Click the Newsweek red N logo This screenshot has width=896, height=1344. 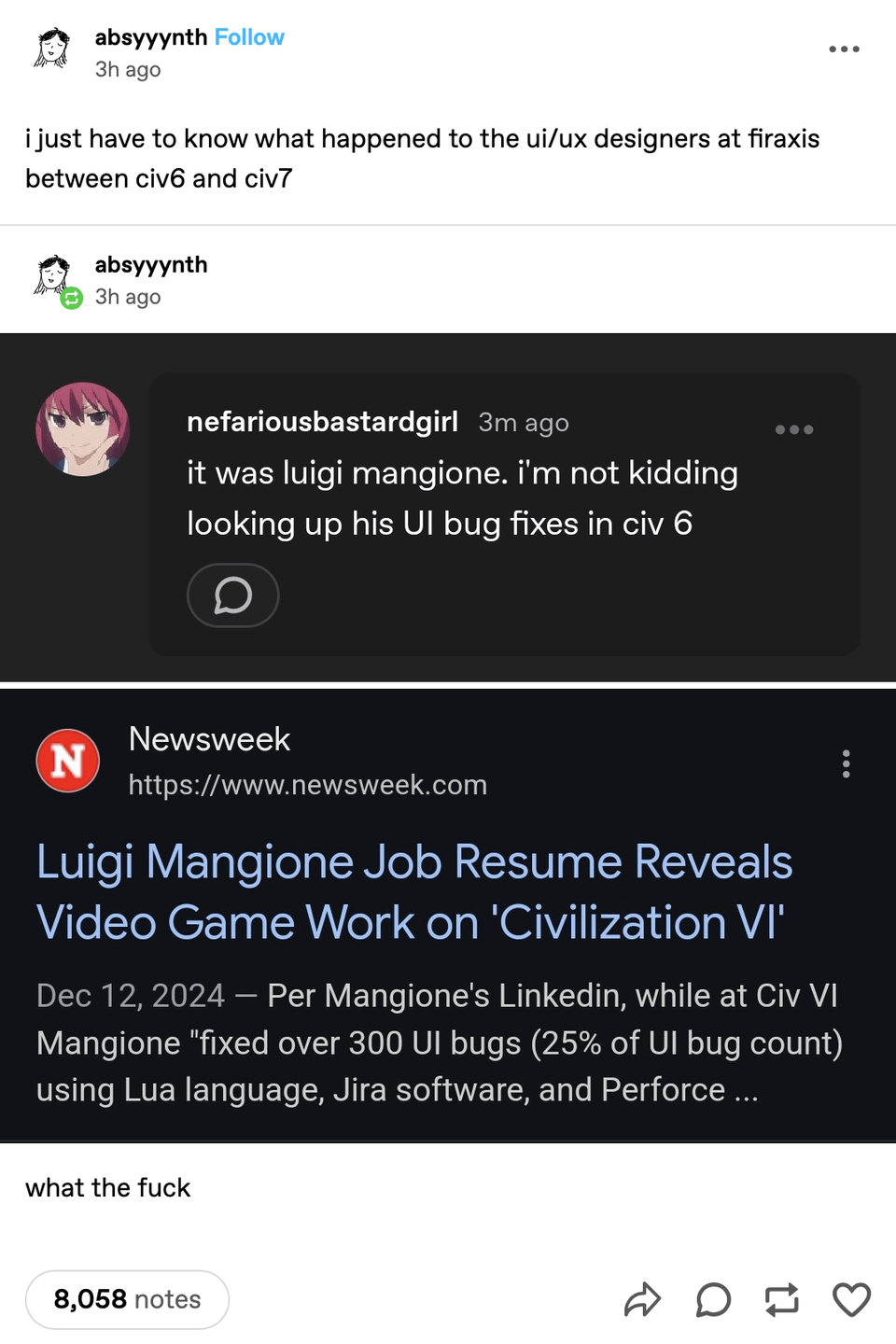[x=67, y=761]
